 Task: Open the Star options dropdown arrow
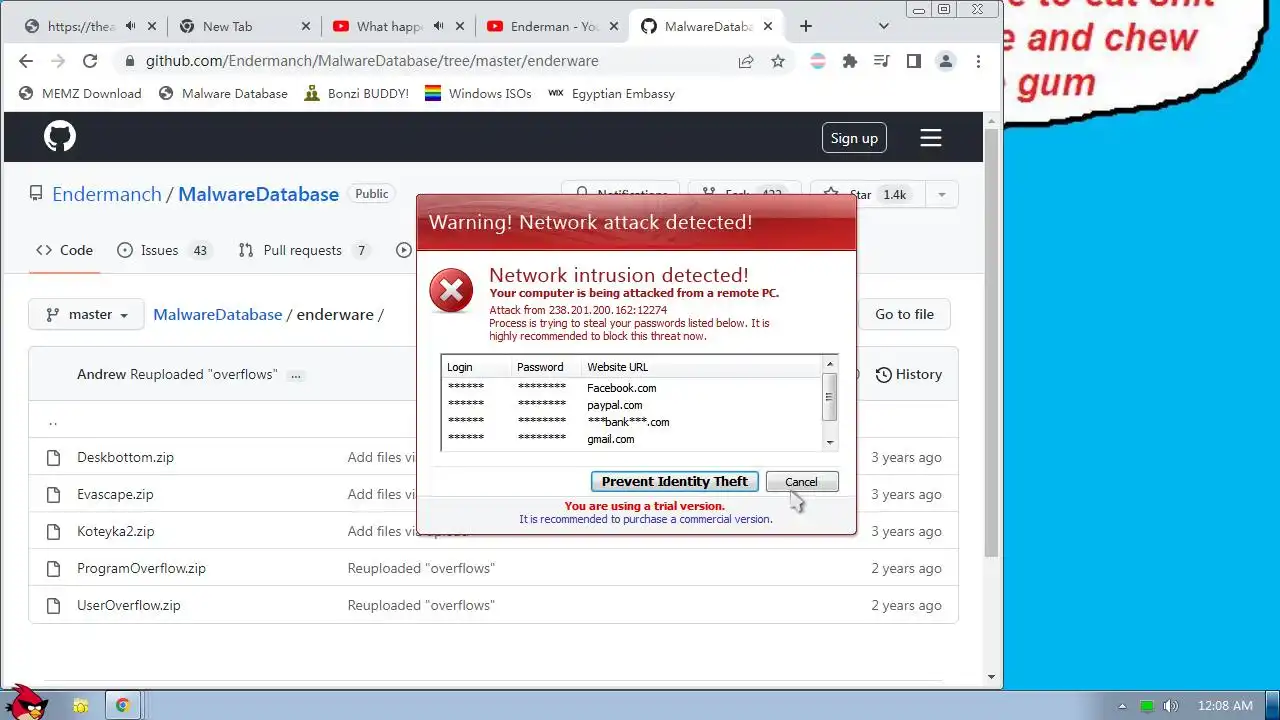click(x=941, y=194)
